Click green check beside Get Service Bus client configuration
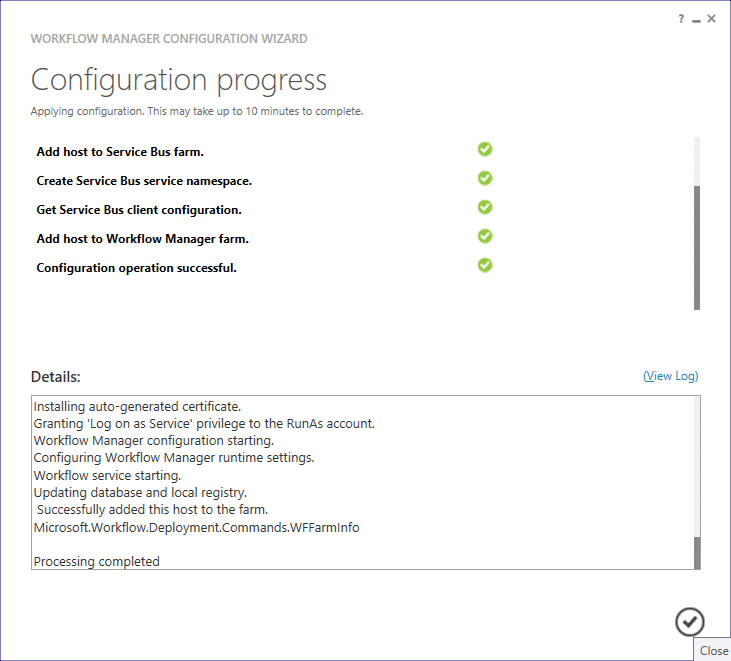 coord(485,207)
